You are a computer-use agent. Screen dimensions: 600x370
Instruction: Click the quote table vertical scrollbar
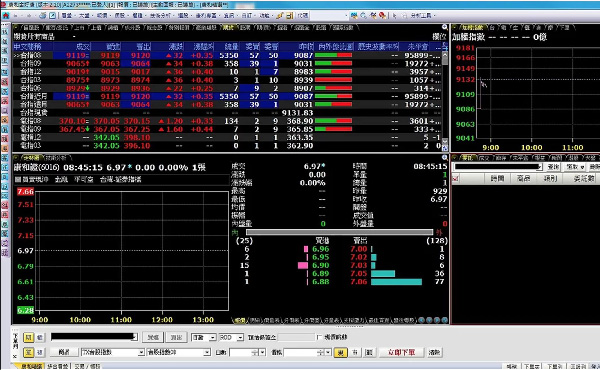click(x=445, y=100)
